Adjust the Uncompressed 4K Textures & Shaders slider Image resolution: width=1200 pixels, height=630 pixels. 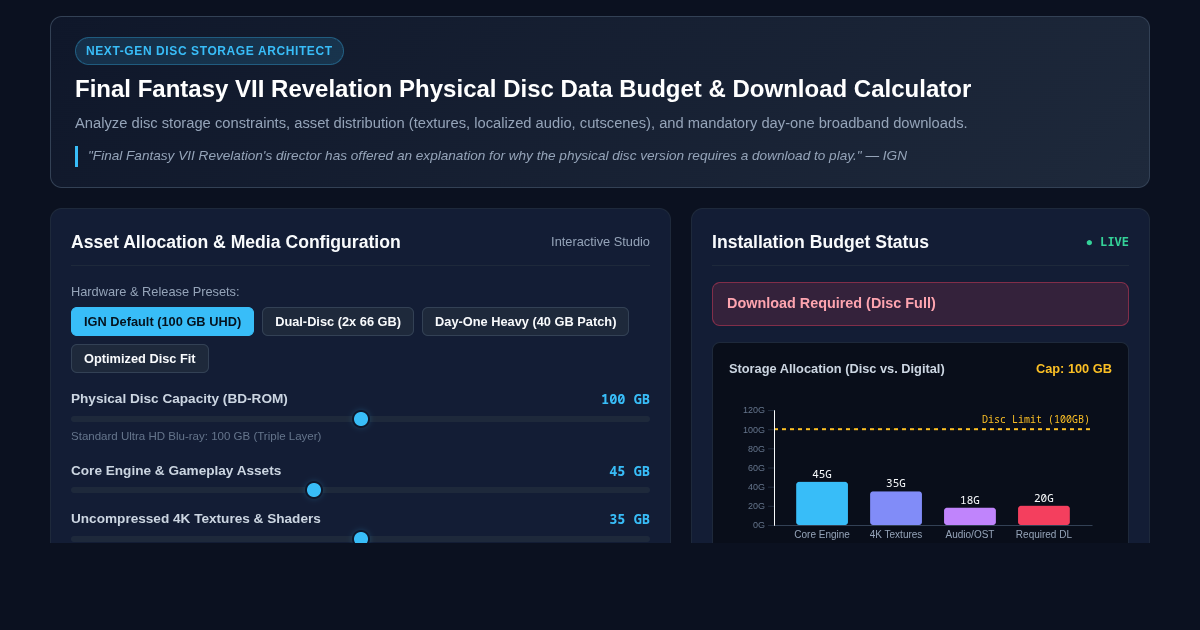tap(360, 538)
